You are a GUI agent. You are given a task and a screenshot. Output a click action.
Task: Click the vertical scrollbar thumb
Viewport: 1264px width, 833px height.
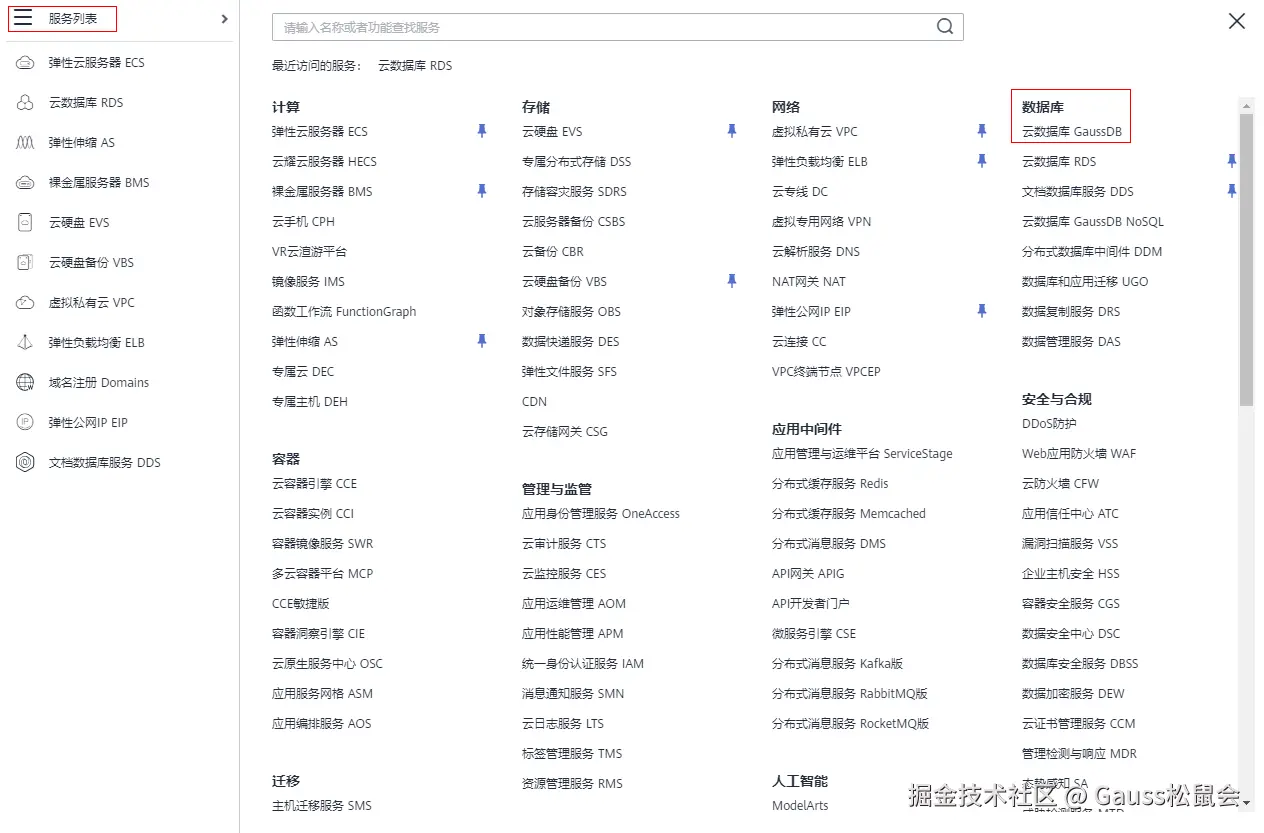[x=1246, y=260]
